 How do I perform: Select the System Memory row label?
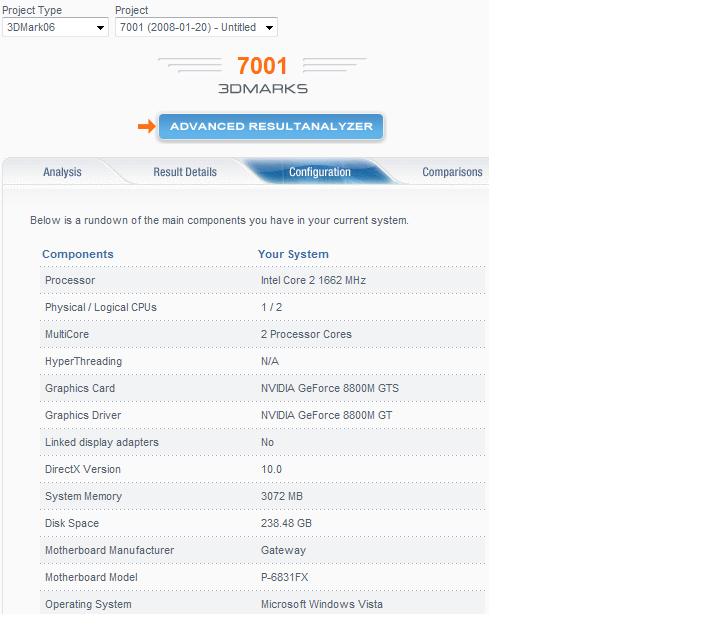click(x=83, y=497)
